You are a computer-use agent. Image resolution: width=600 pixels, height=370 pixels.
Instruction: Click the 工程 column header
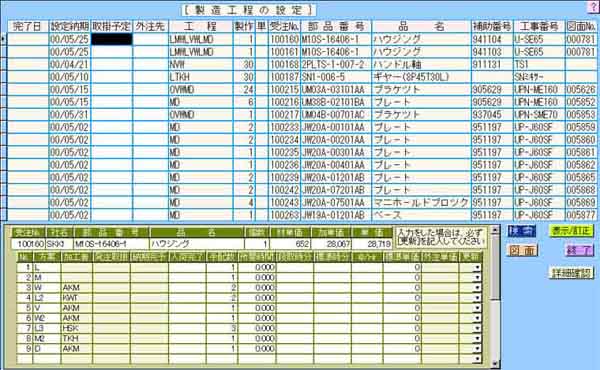[x=201, y=26]
